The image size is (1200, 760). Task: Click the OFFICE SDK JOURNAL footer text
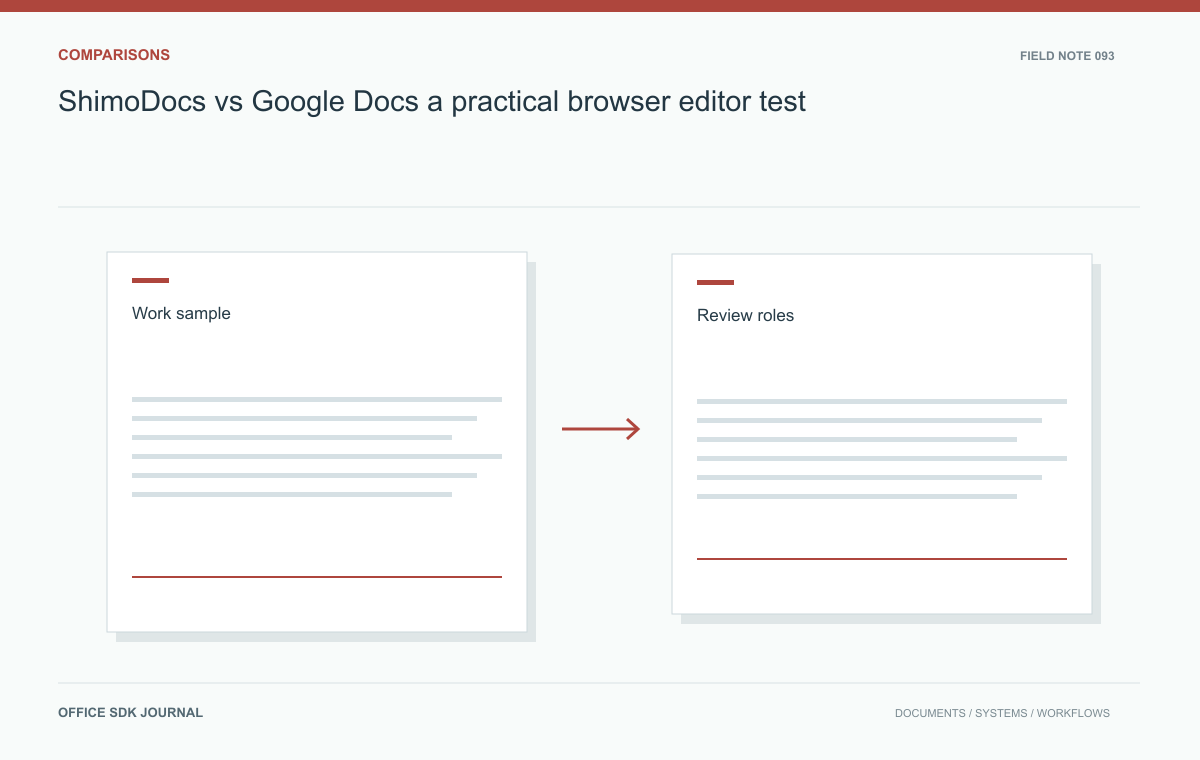click(130, 713)
